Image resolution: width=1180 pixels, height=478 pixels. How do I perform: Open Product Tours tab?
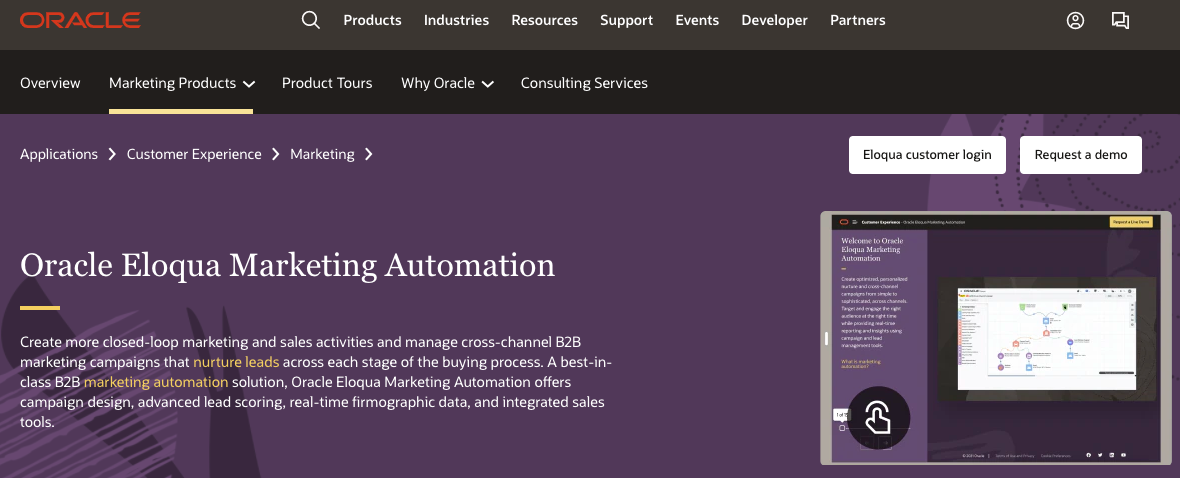pyautogui.click(x=327, y=83)
